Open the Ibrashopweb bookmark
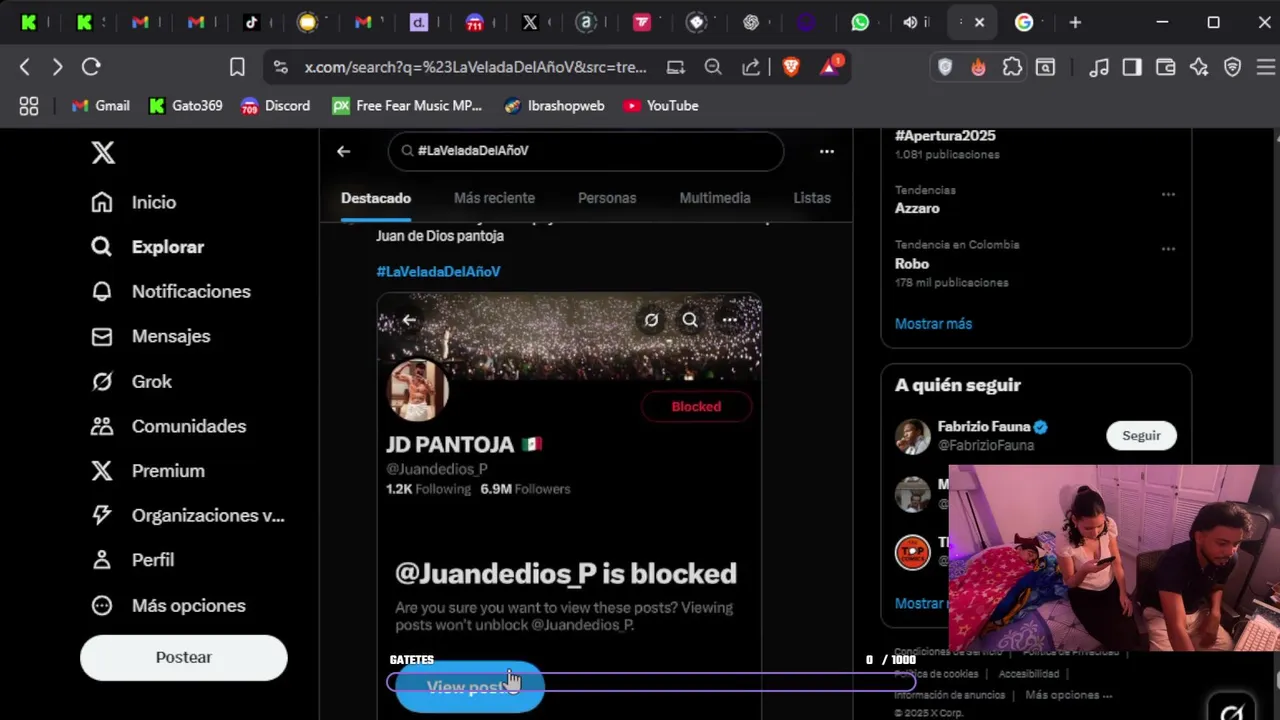 pos(554,106)
